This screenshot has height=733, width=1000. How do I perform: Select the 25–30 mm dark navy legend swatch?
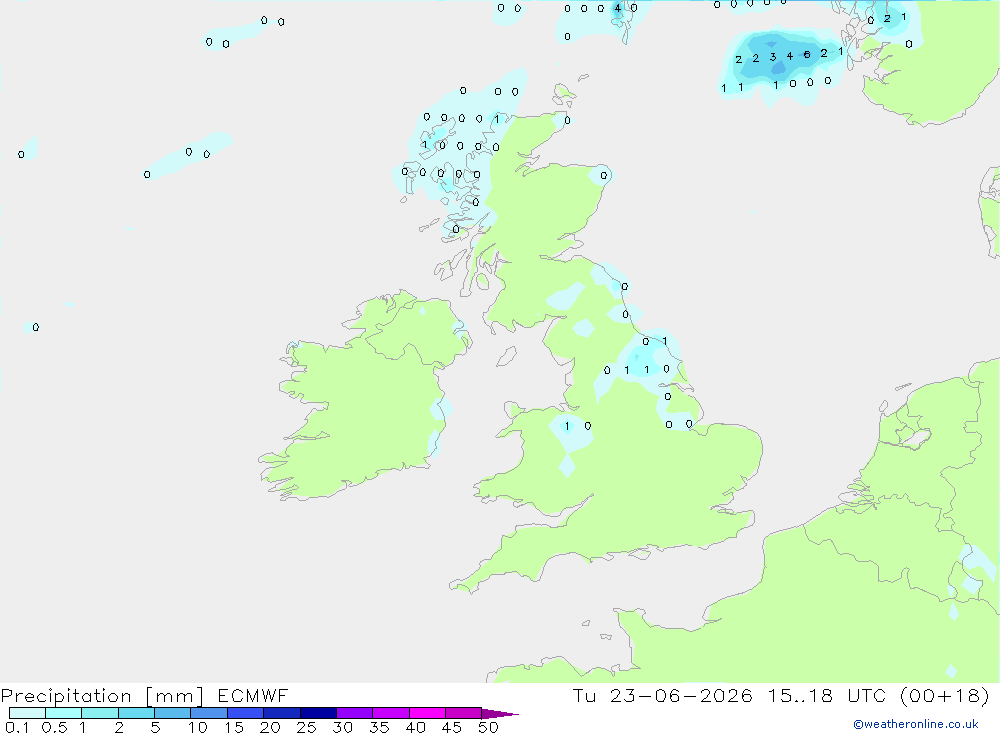pyautogui.click(x=318, y=713)
